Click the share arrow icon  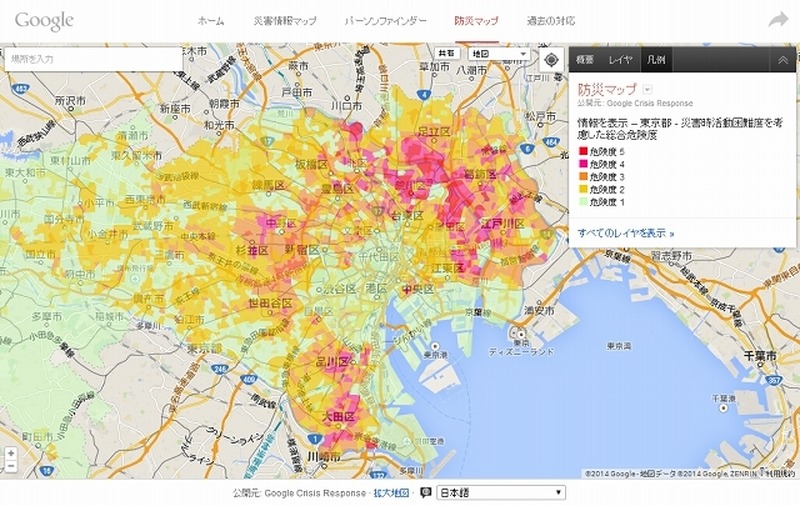(778, 20)
